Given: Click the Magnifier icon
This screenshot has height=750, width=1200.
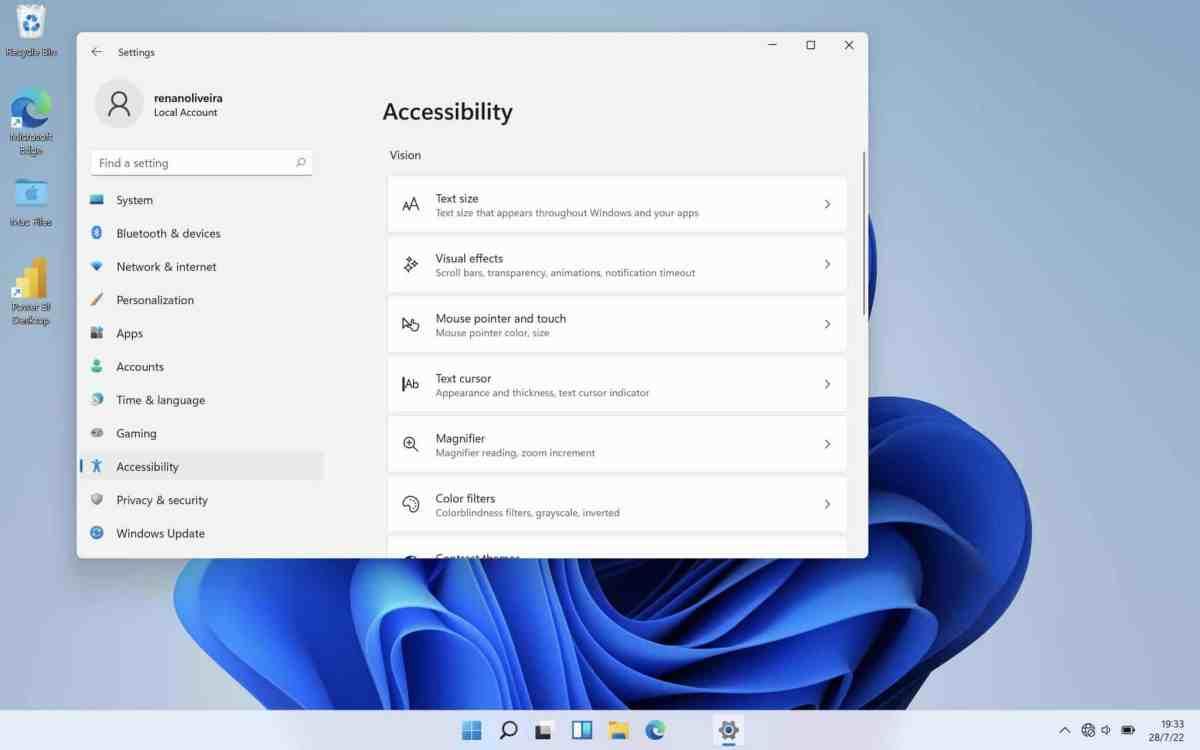Looking at the screenshot, I should pyautogui.click(x=410, y=444).
